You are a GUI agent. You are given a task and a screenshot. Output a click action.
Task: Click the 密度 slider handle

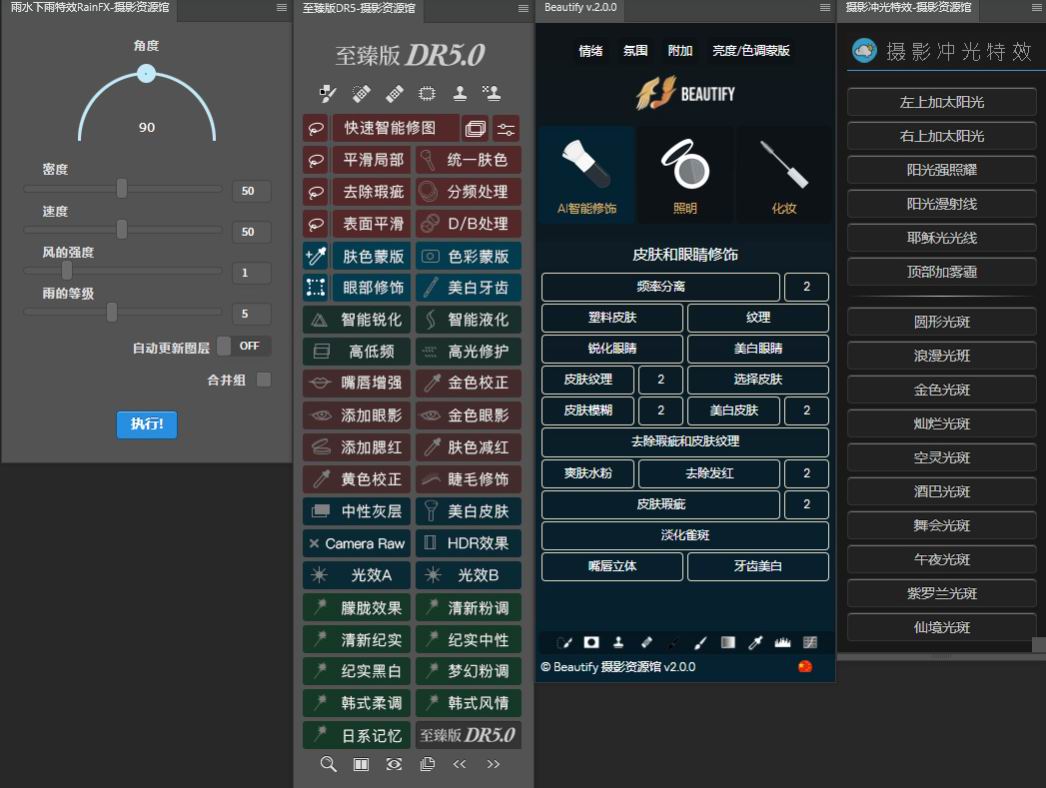(122, 189)
